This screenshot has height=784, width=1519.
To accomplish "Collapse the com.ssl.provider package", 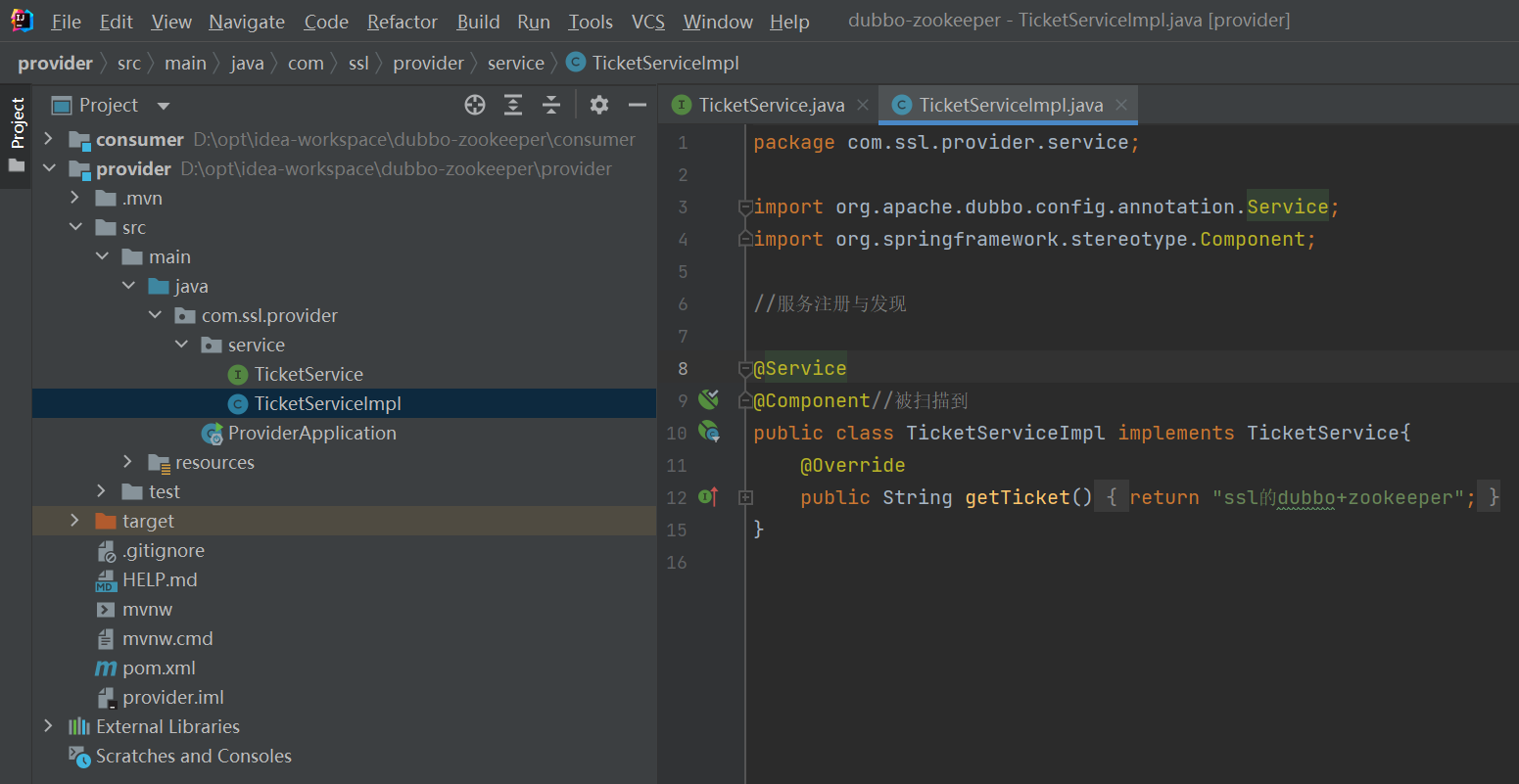I will (x=155, y=315).
